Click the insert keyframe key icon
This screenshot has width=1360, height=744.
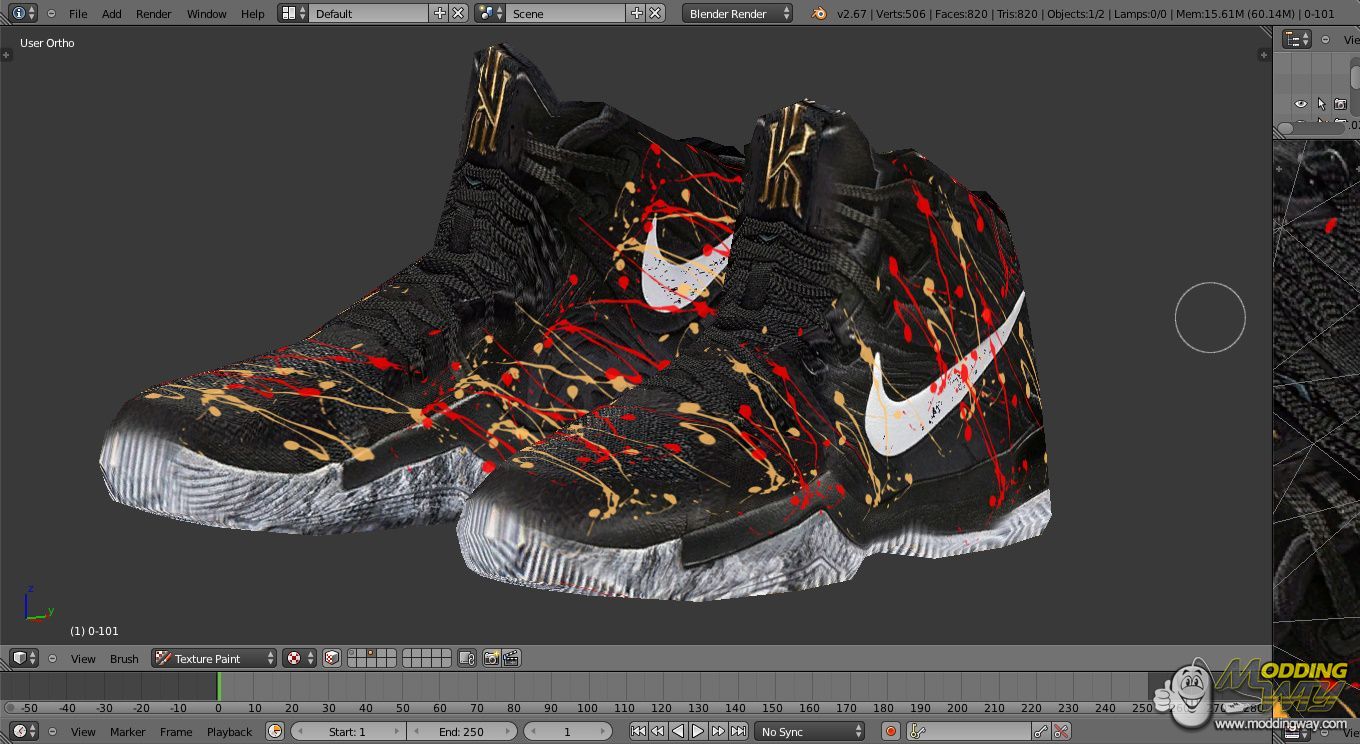click(1041, 732)
